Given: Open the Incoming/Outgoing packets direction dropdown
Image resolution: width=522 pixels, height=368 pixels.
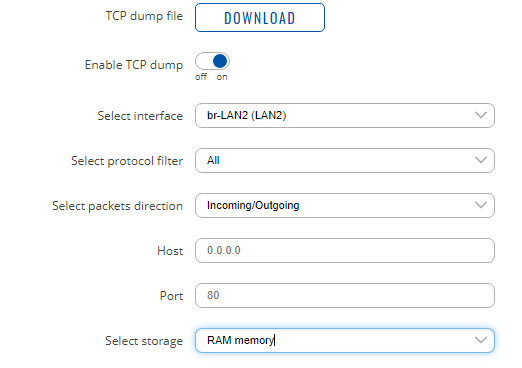Looking at the screenshot, I should coord(345,205).
